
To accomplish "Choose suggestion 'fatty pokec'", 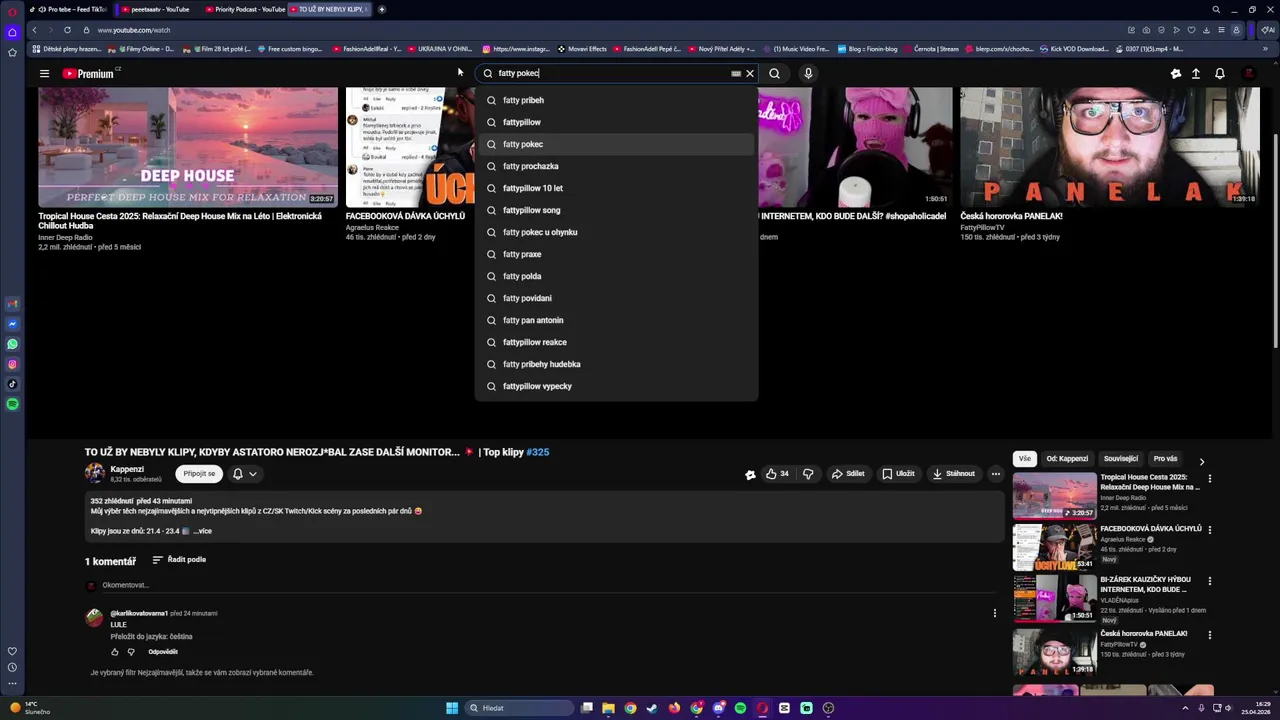I will [x=616, y=144].
